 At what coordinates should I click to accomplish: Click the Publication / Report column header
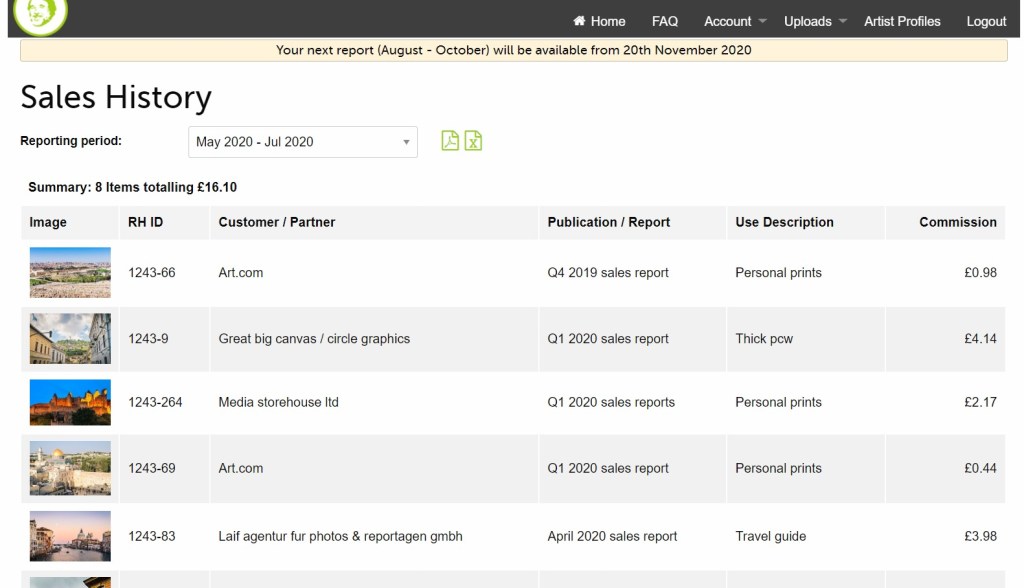(608, 222)
